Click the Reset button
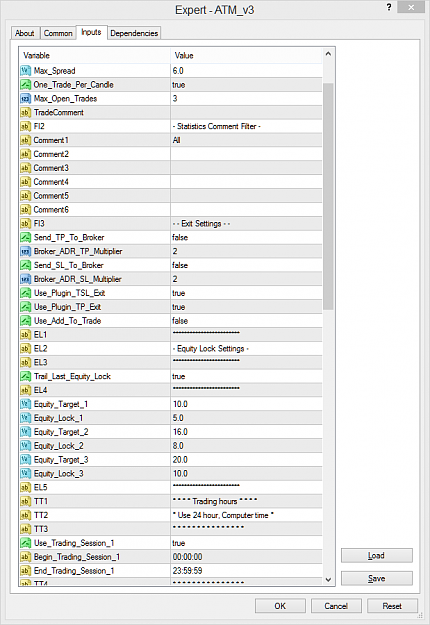 pos(392,606)
